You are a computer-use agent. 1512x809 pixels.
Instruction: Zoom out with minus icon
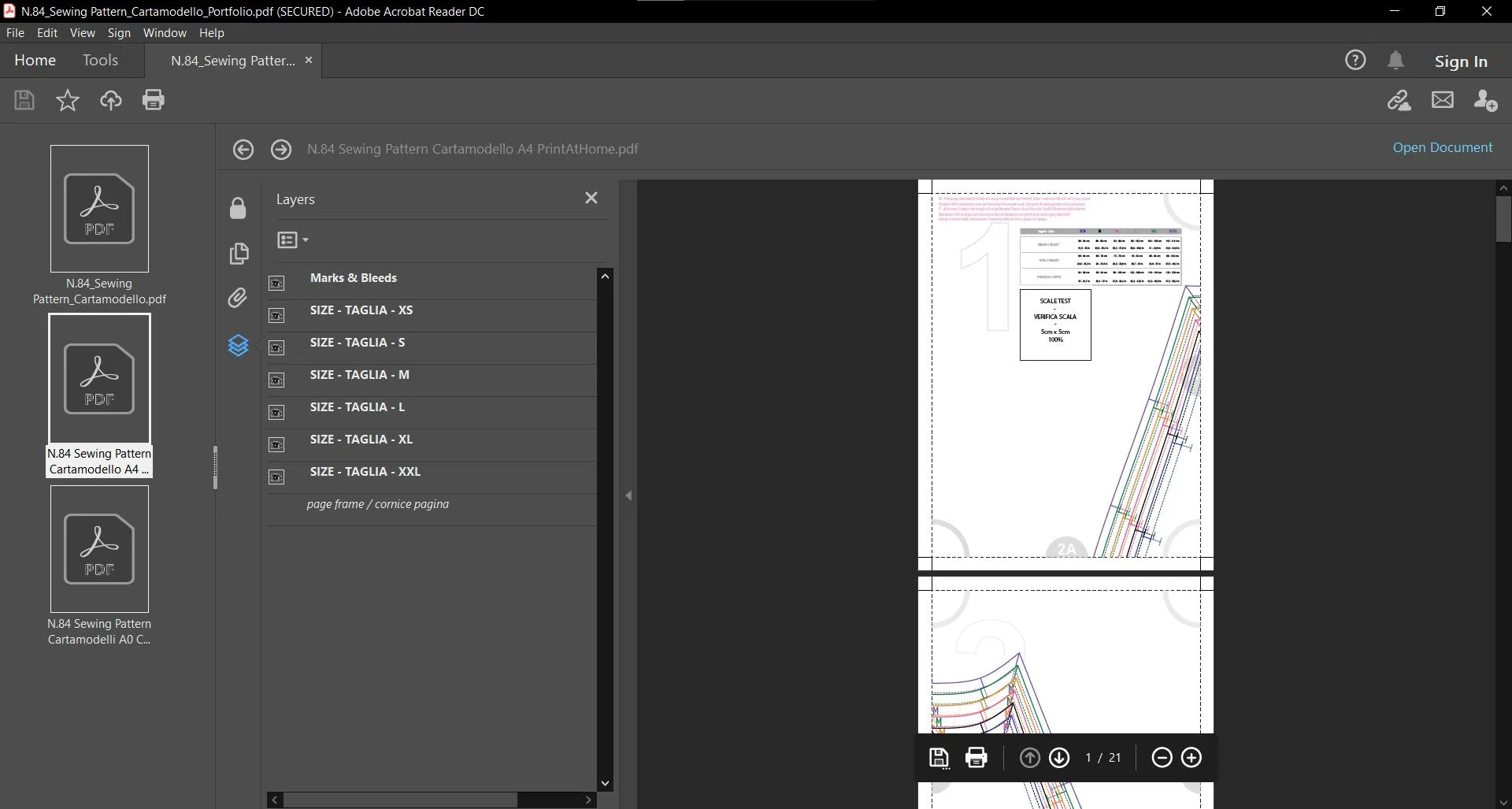(x=1162, y=758)
